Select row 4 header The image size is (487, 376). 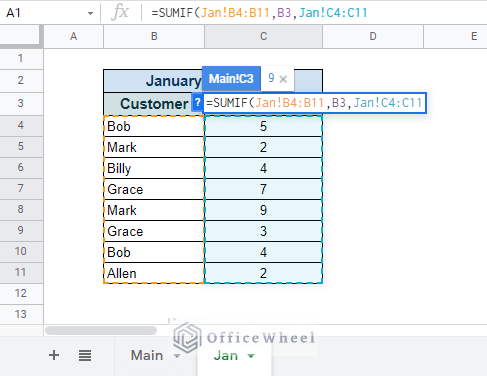point(21,126)
